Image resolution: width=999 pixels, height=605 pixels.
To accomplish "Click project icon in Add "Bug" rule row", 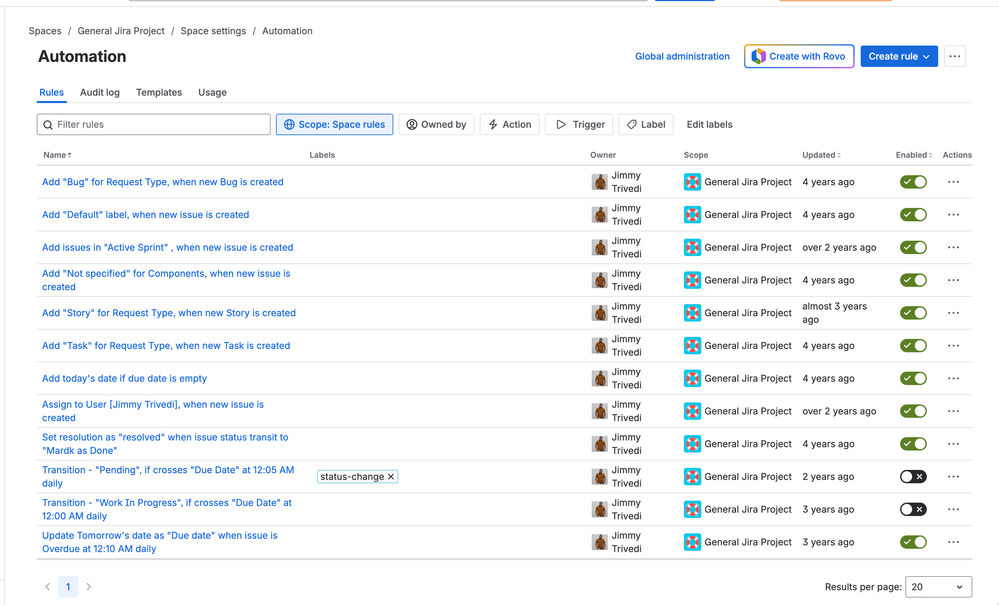I will tap(693, 182).
